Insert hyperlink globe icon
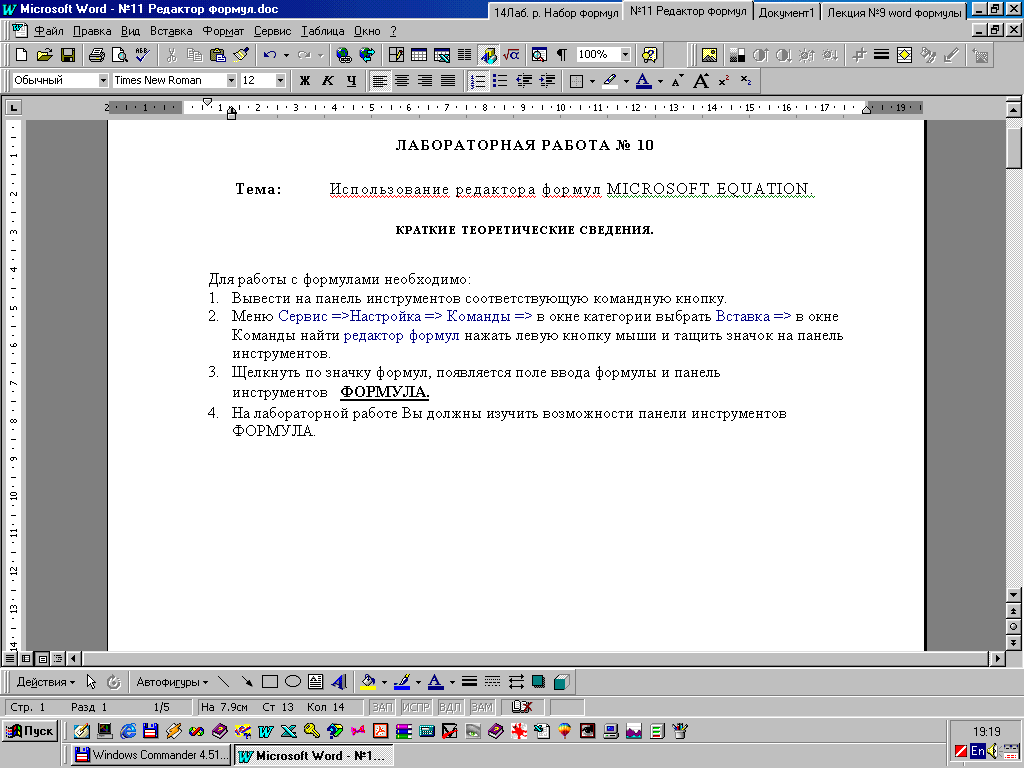 (344, 55)
